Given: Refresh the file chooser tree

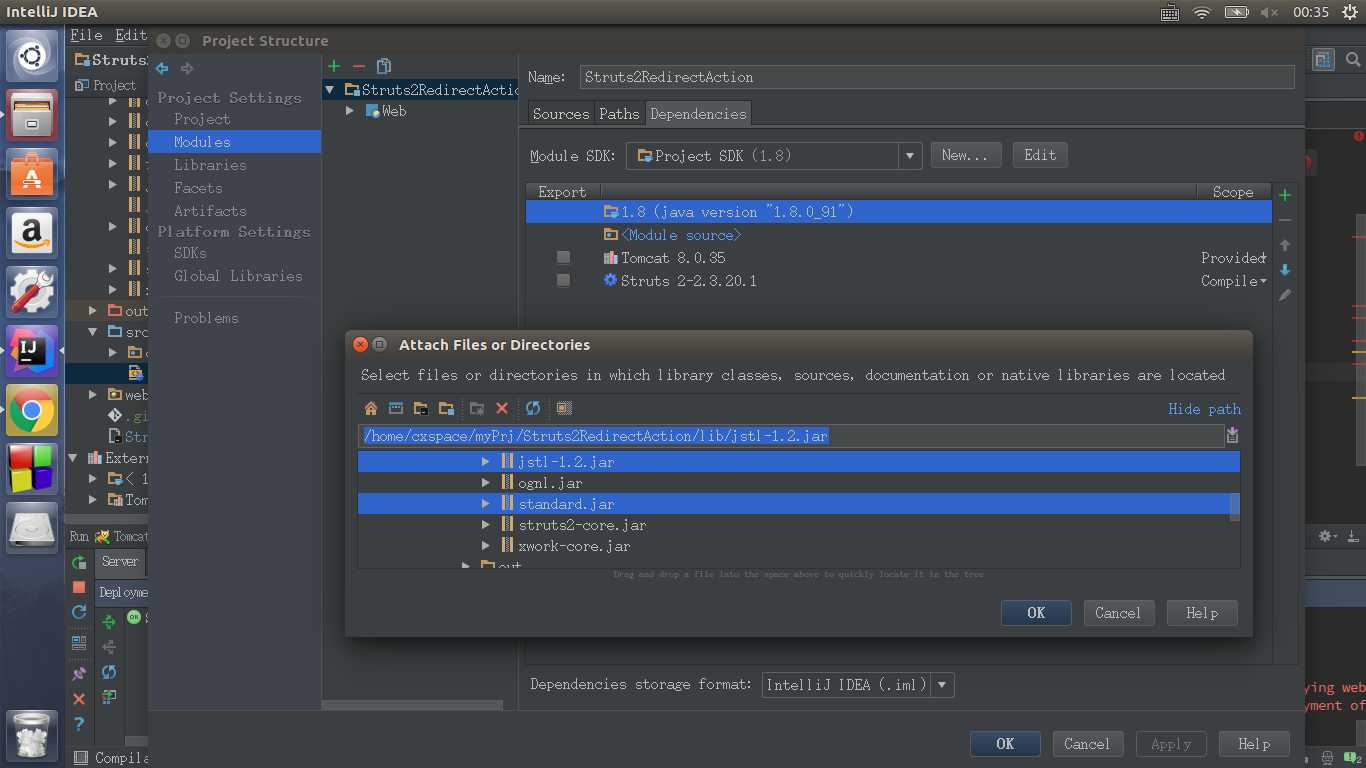Looking at the screenshot, I should (x=533, y=408).
